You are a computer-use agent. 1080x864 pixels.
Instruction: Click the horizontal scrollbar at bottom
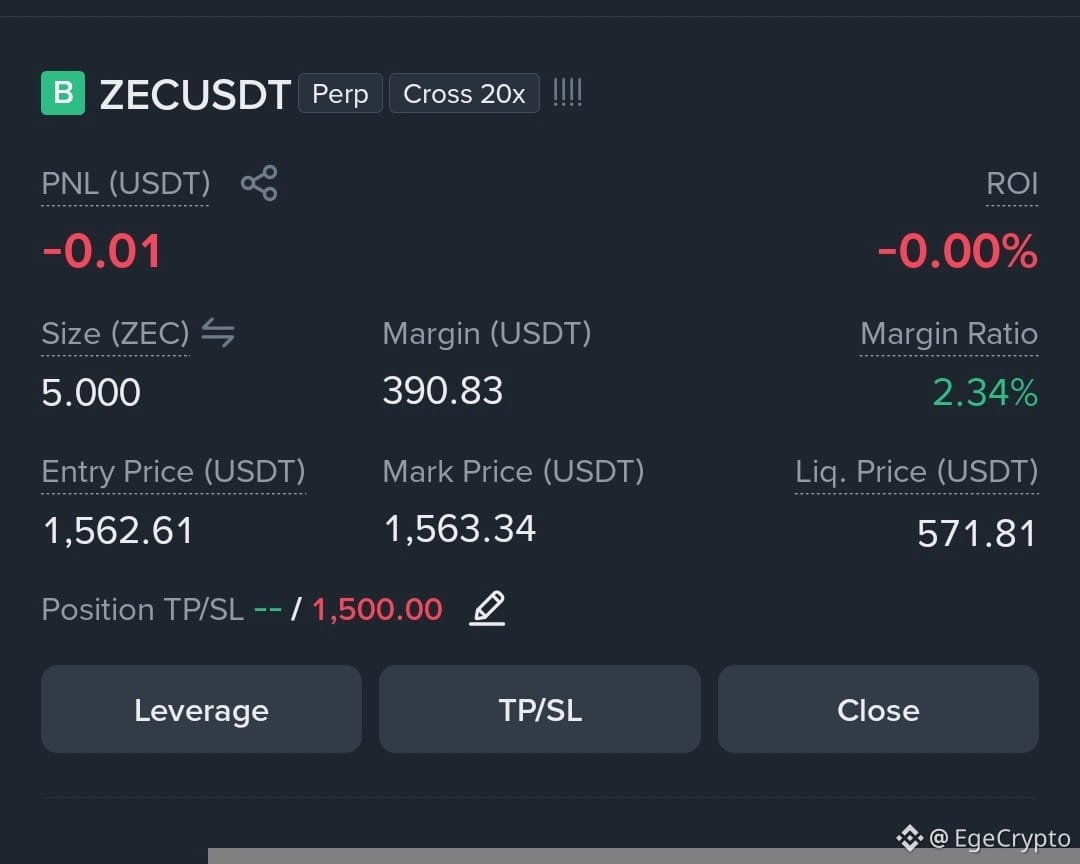pyautogui.click(x=644, y=856)
